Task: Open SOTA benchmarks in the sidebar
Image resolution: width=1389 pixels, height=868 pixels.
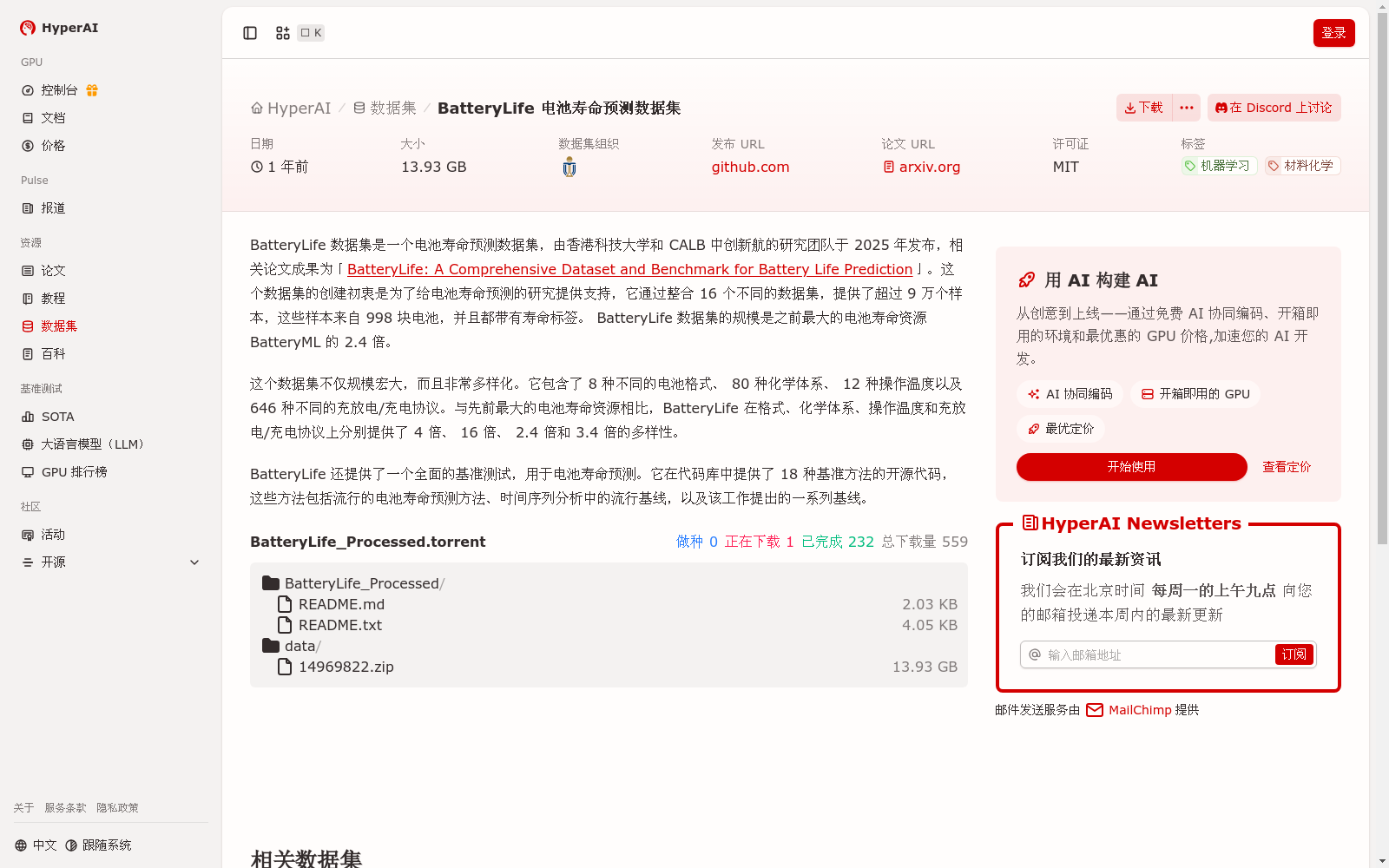Action: 48,417
